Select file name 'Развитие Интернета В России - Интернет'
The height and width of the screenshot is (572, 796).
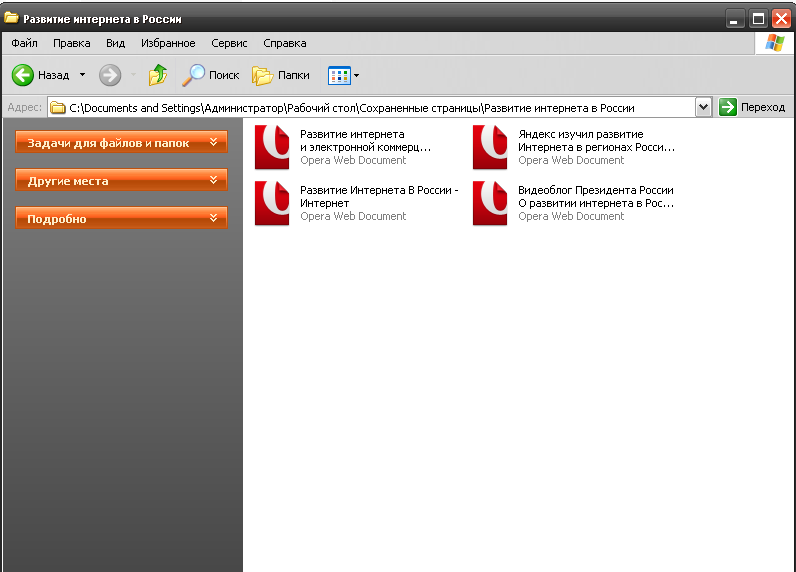coord(379,196)
